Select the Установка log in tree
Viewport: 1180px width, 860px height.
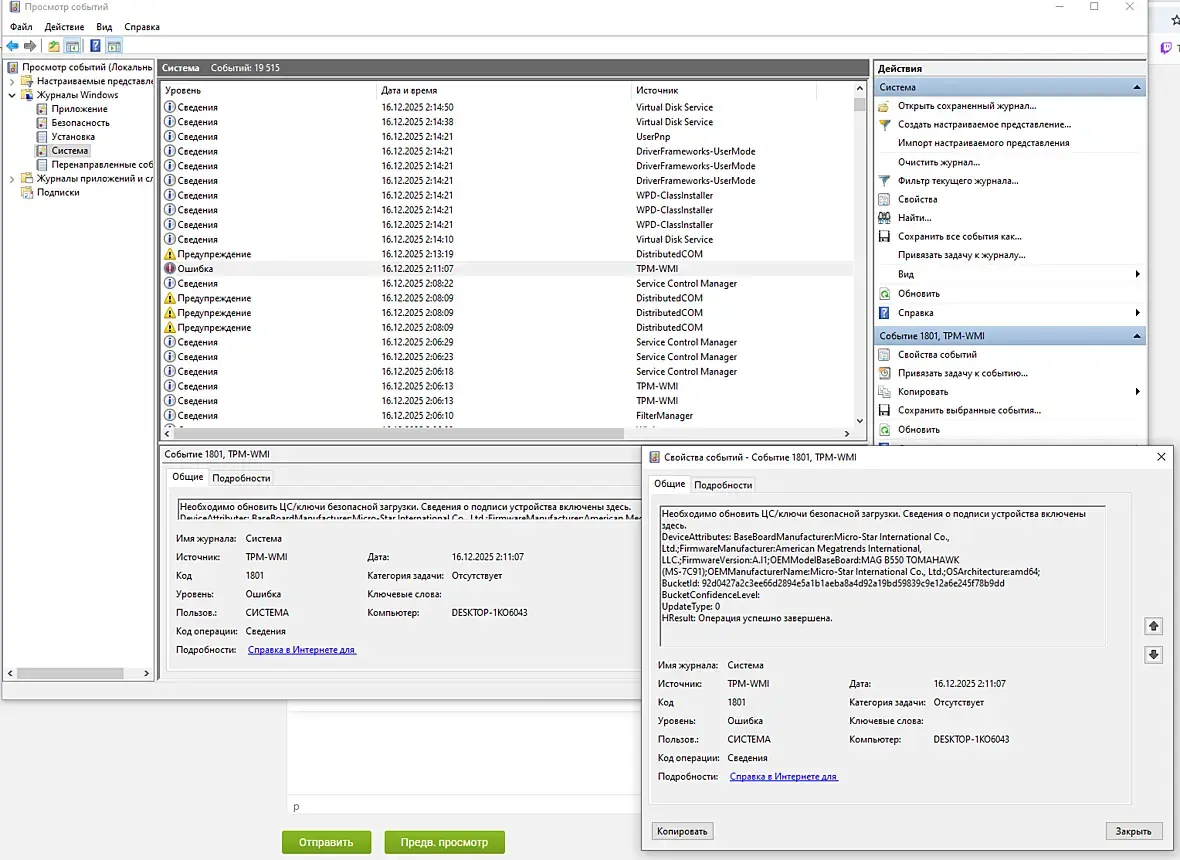pos(73,137)
